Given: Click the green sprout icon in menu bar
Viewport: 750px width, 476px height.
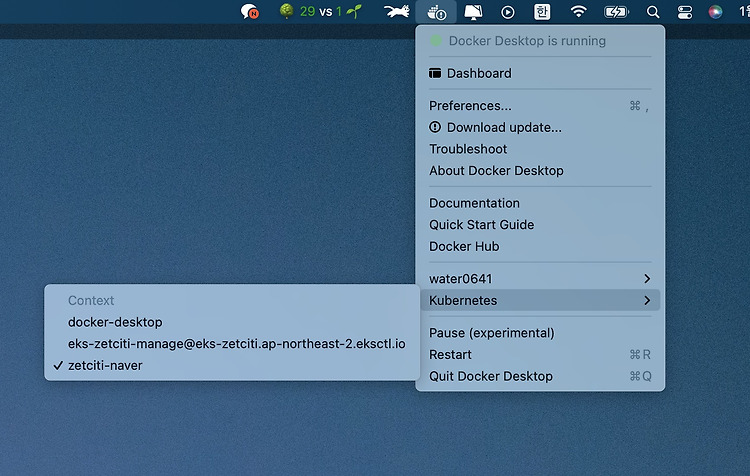Looking at the screenshot, I should (354, 11).
